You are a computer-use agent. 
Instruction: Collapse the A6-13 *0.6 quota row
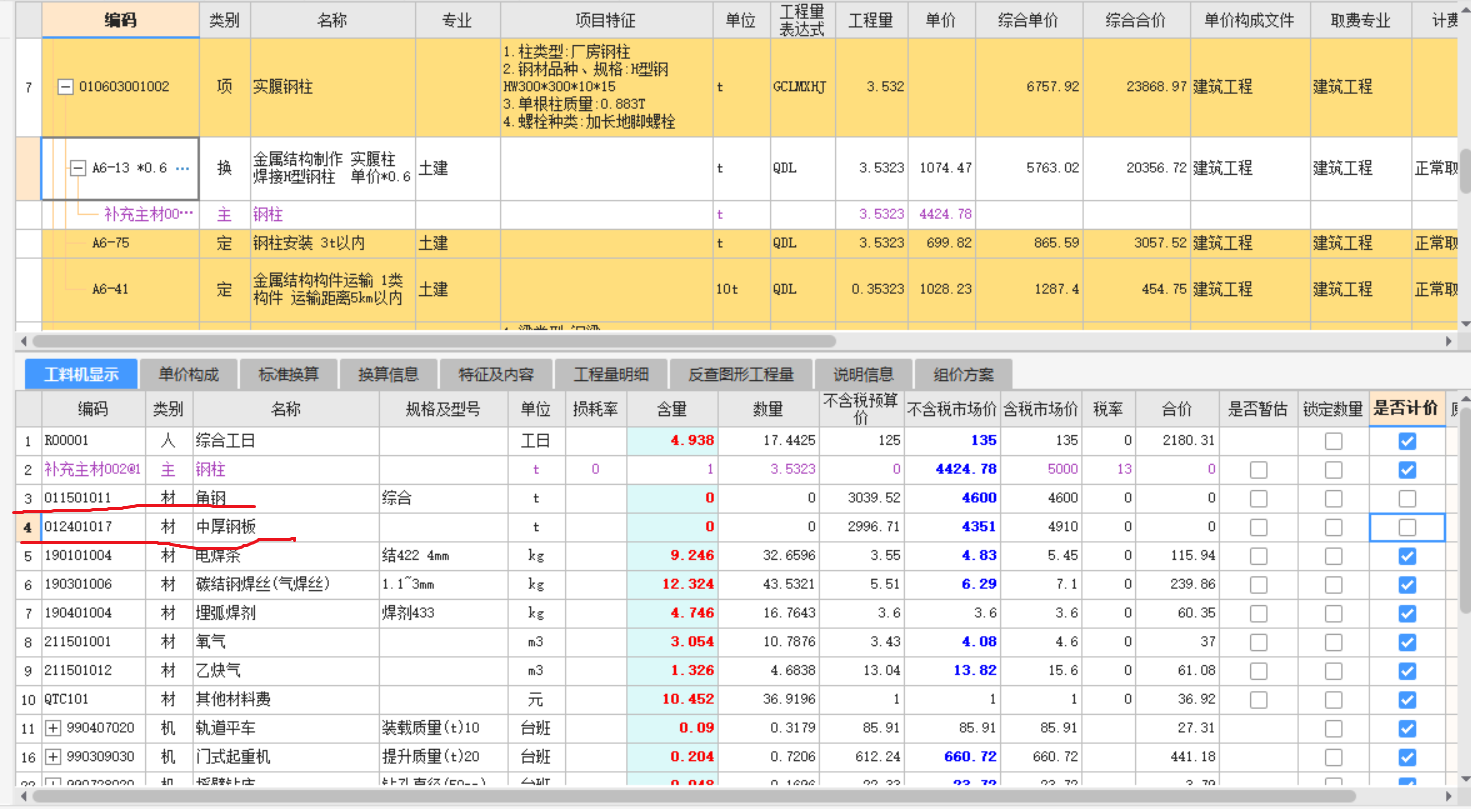coord(79,169)
